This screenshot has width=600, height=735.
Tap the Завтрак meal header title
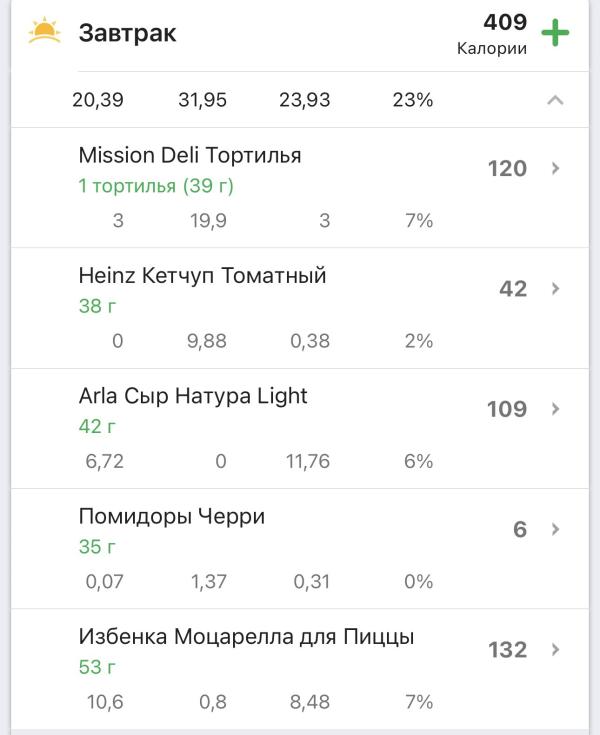pyautogui.click(x=128, y=33)
